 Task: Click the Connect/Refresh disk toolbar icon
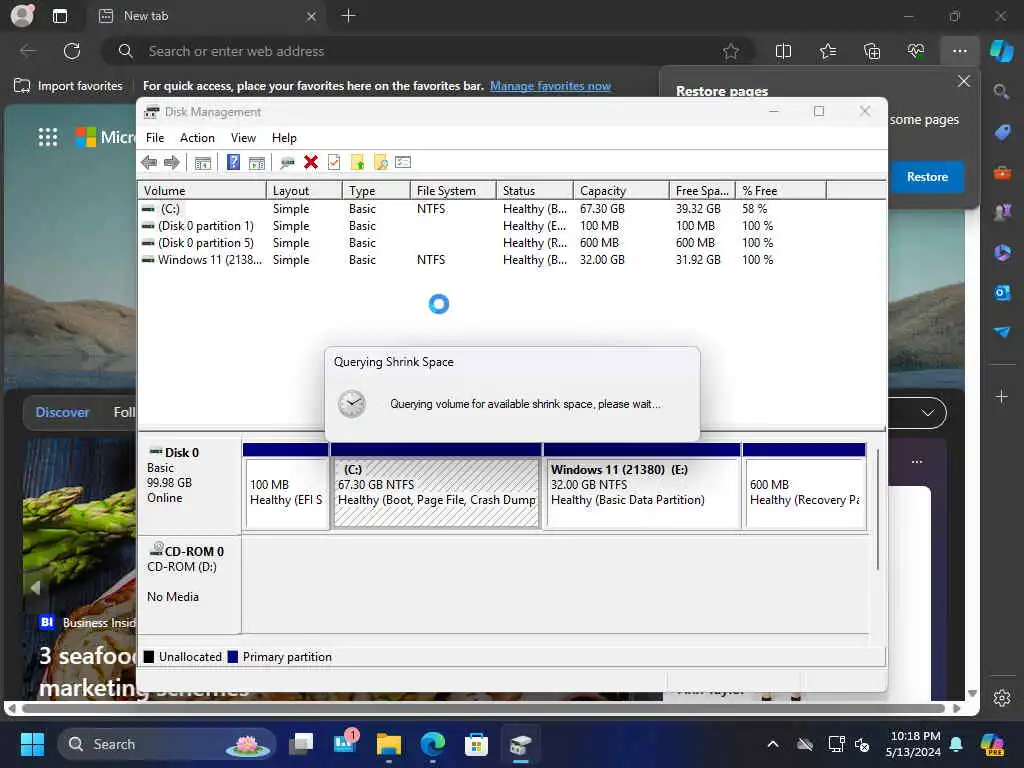tap(287, 163)
